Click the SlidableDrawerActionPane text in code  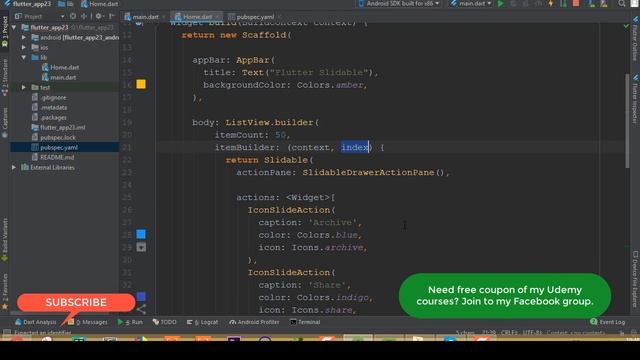point(368,172)
